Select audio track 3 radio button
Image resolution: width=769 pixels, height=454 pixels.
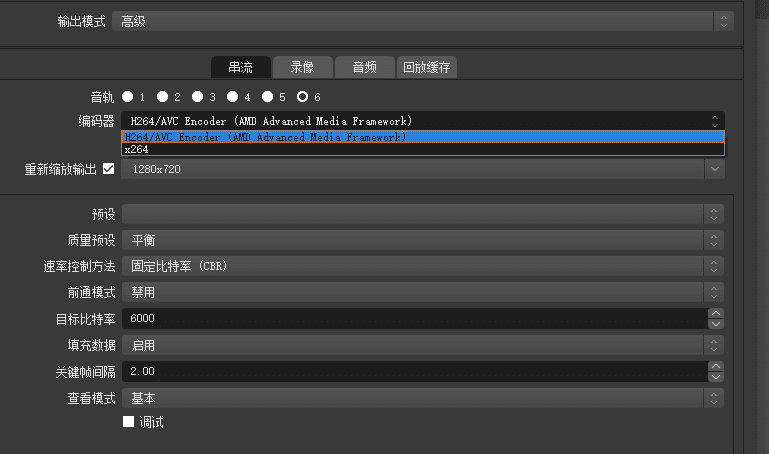pos(198,97)
